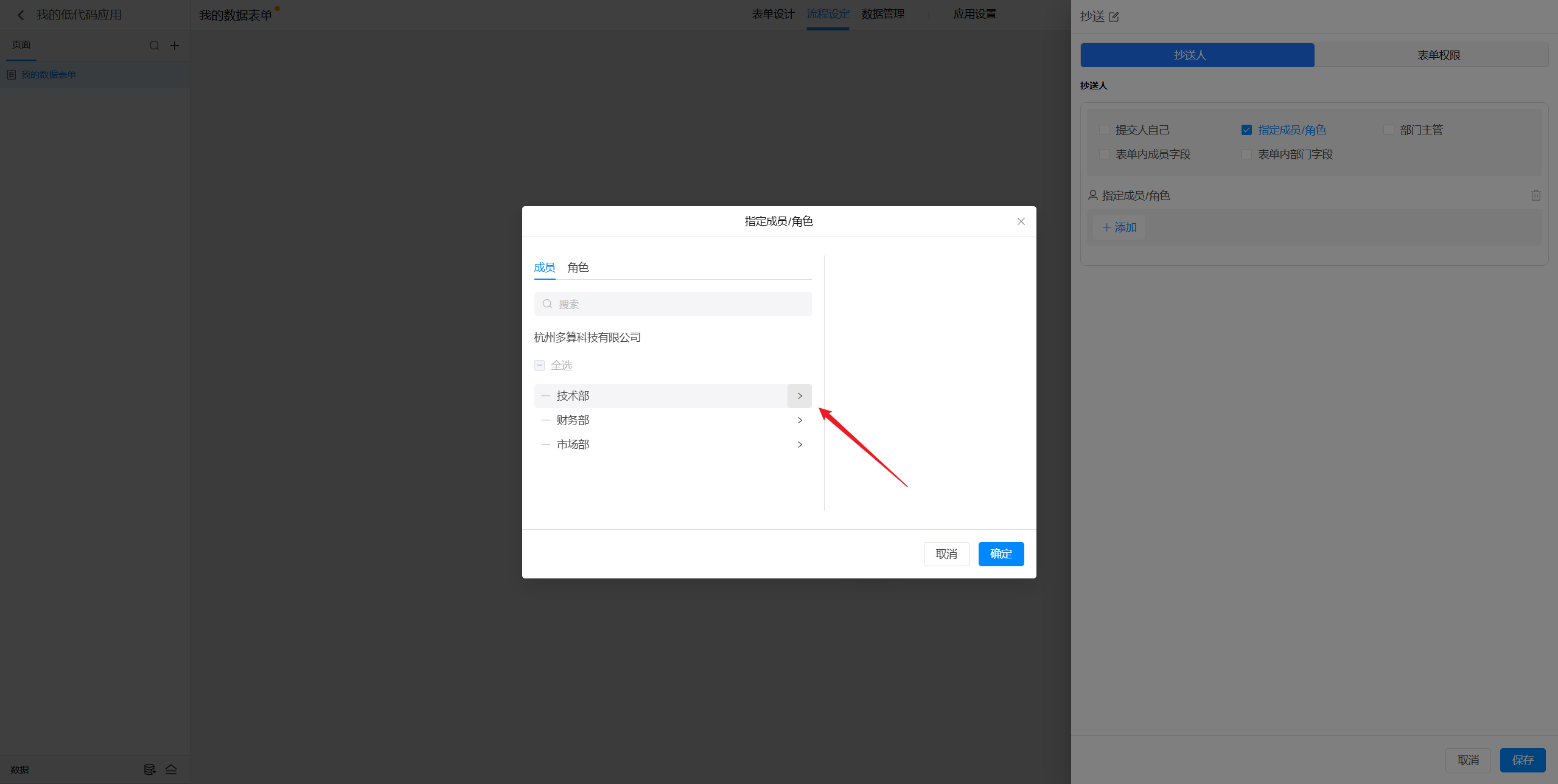Click the 搜索 input field
The height and width of the screenshot is (784, 1558).
[x=672, y=304]
